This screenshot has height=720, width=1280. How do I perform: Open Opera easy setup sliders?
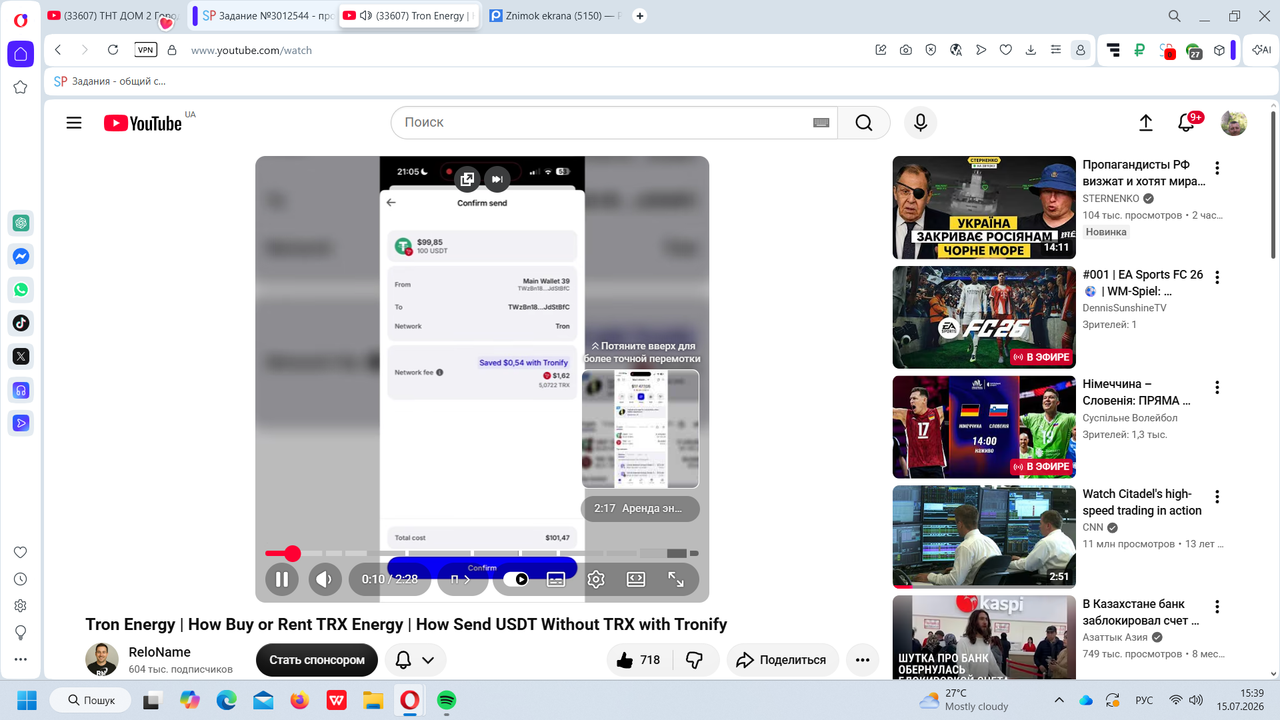pyautogui.click(x=1055, y=50)
